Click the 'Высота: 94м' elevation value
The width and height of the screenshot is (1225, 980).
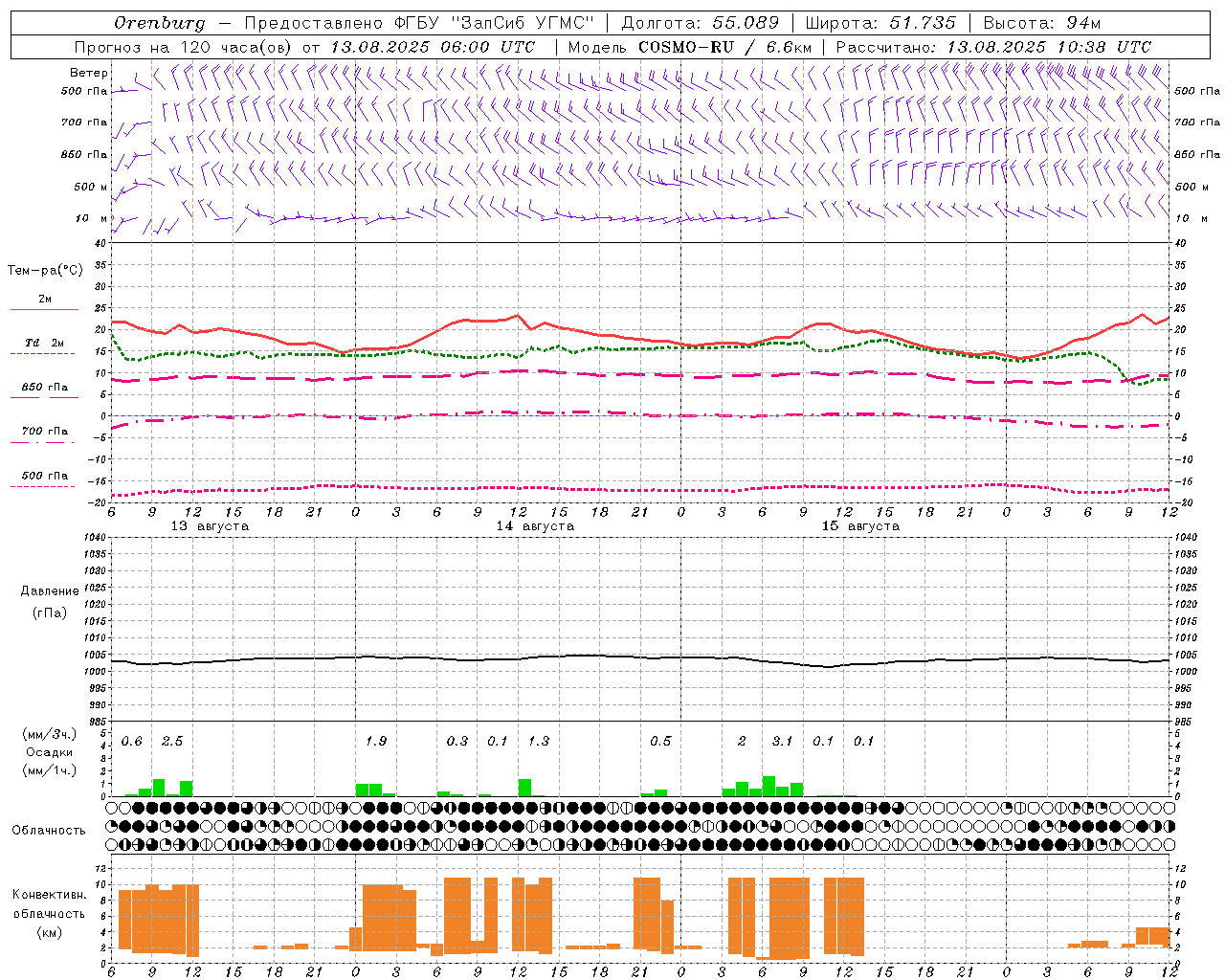point(1042,23)
